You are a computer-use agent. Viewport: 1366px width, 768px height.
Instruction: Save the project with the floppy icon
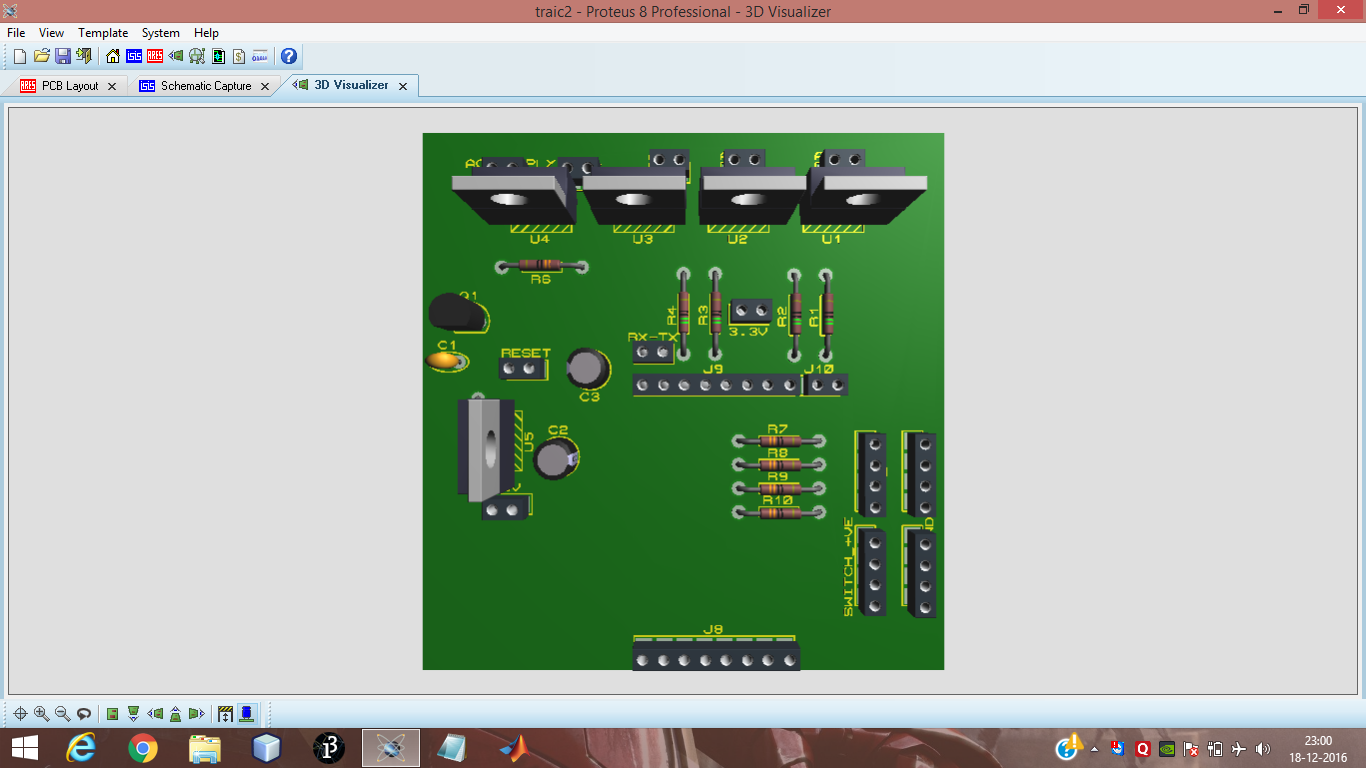pyautogui.click(x=63, y=56)
